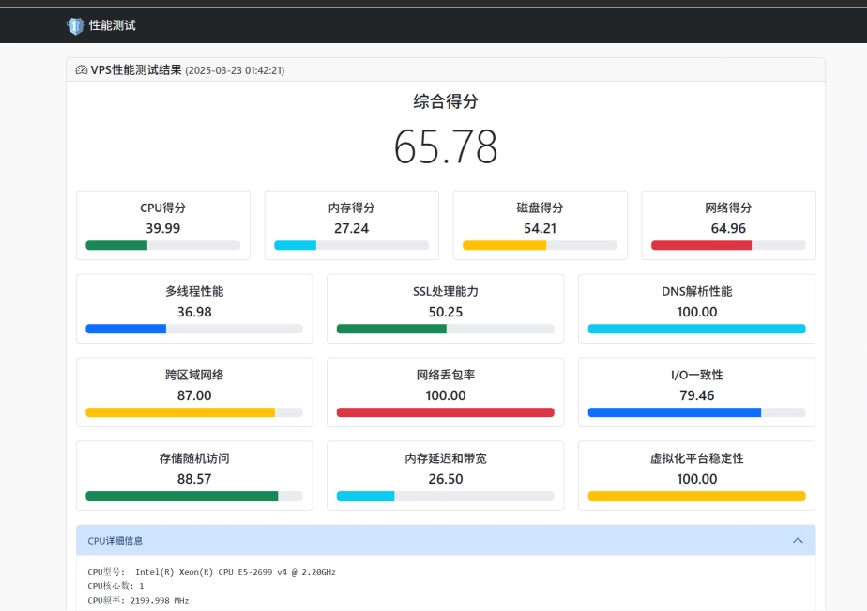Click the DNS解析性能 cyan progress bar
Image resolution: width=867 pixels, height=611 pixels.
(x=697, y=329)
